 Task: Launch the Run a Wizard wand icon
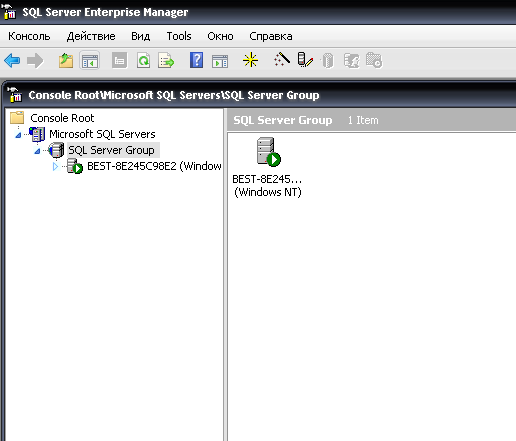[x=282, y=59]
